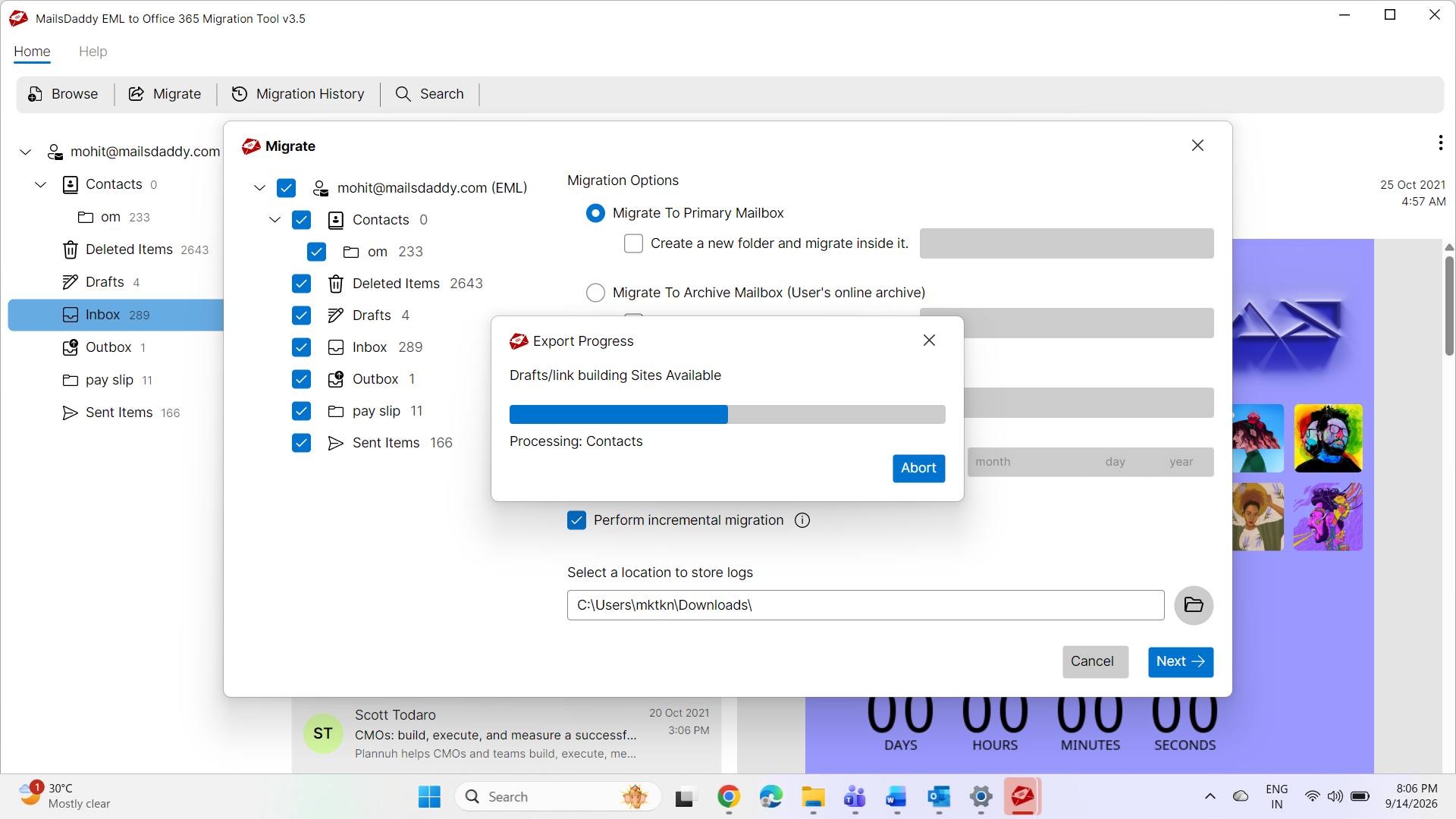Open Settings gear from taskbar
Viewport: 1456px width, 819px height.
click(981, 797)
